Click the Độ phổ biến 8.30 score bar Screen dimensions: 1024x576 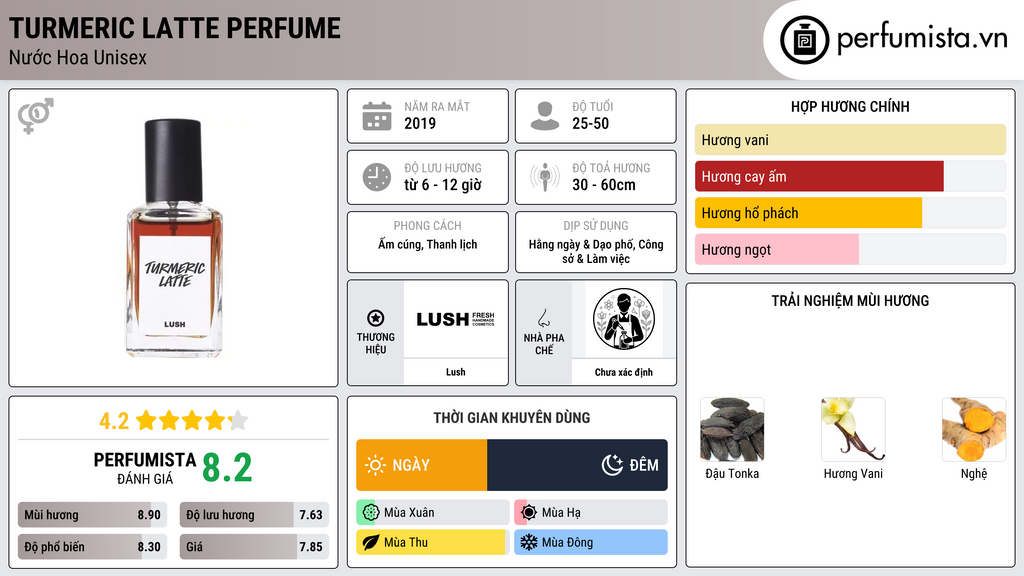[x=92, y=547]
